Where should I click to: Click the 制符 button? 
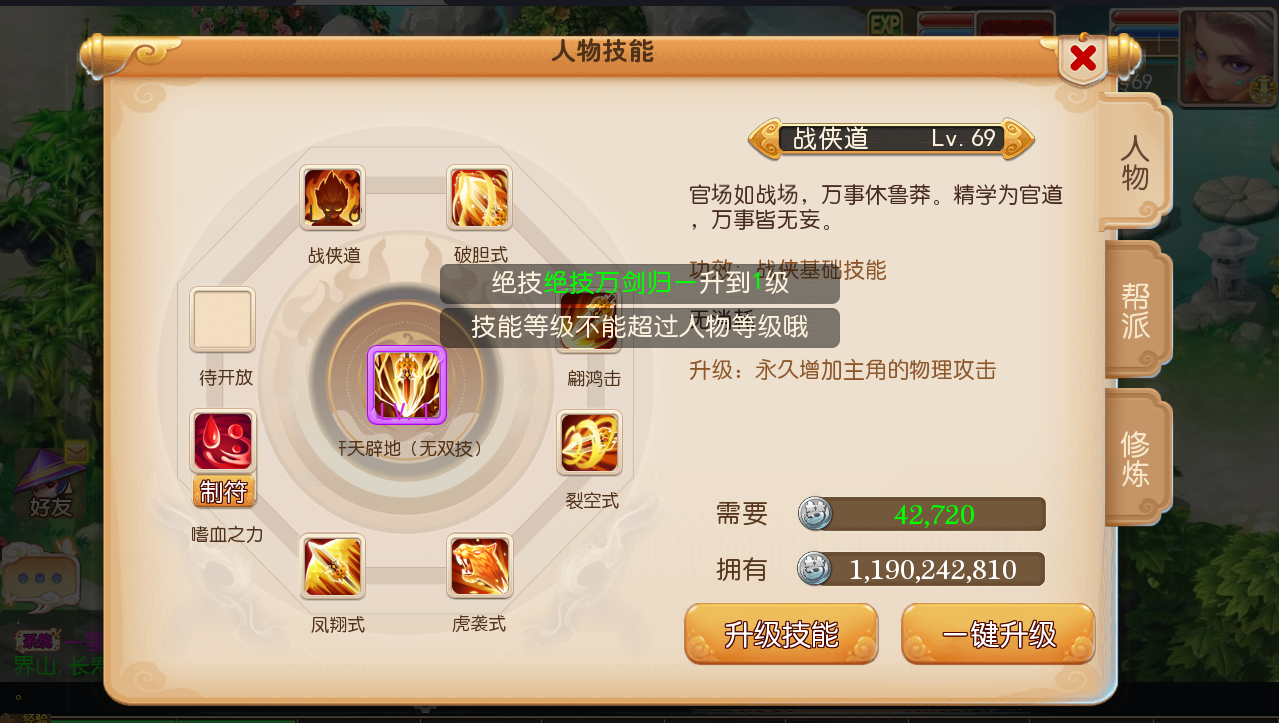(224, 491)
